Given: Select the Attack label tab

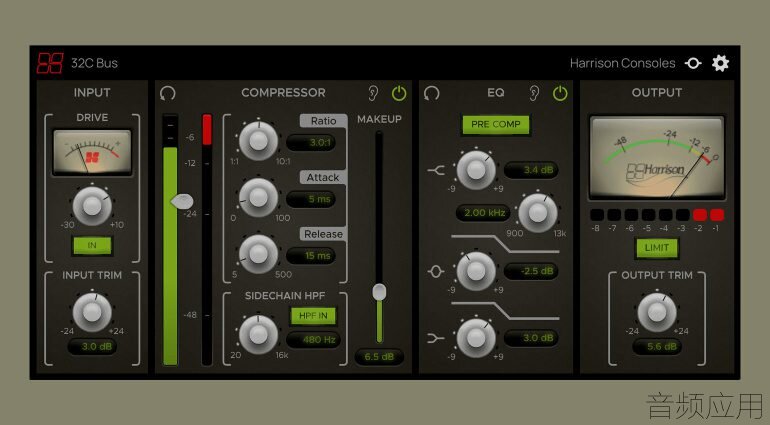Looking at the screenshot, I should (x=323, y=177).
